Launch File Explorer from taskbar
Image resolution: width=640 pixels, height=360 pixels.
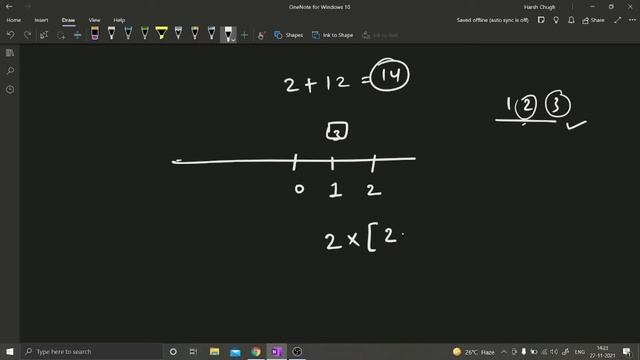coord(214,351)
